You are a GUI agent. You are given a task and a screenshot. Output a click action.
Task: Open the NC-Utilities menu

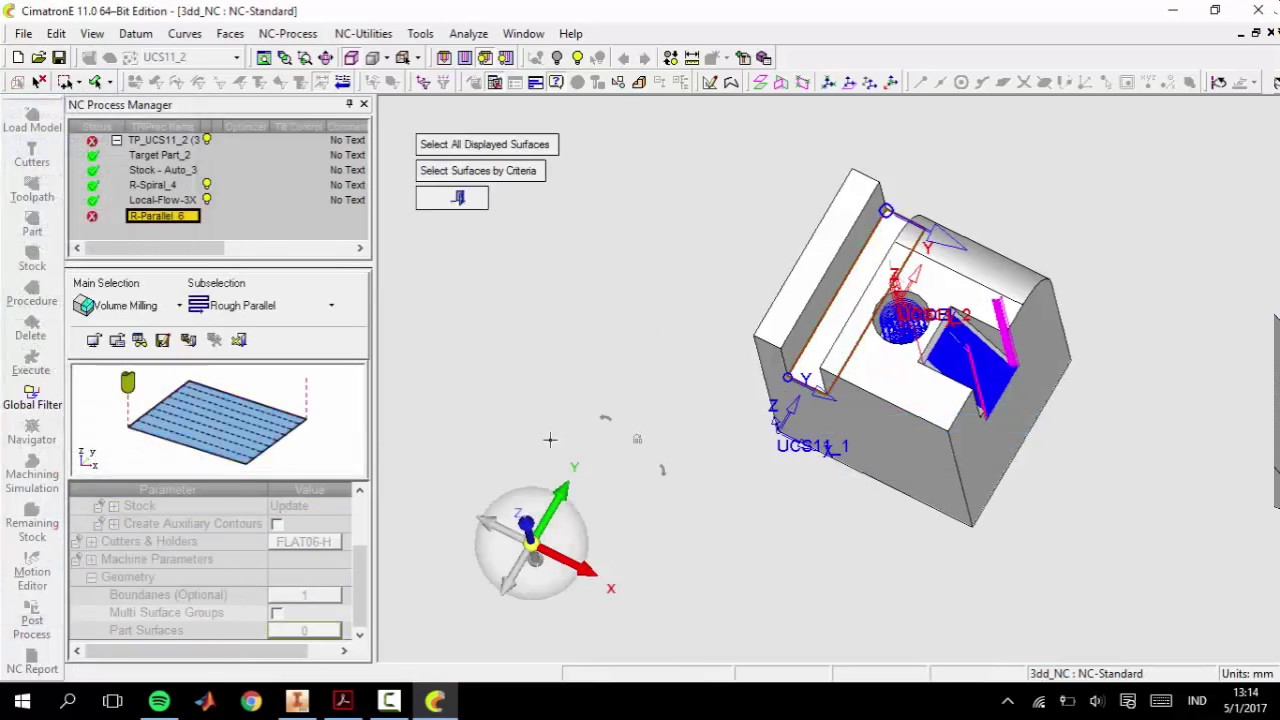(x=363, y=34)
